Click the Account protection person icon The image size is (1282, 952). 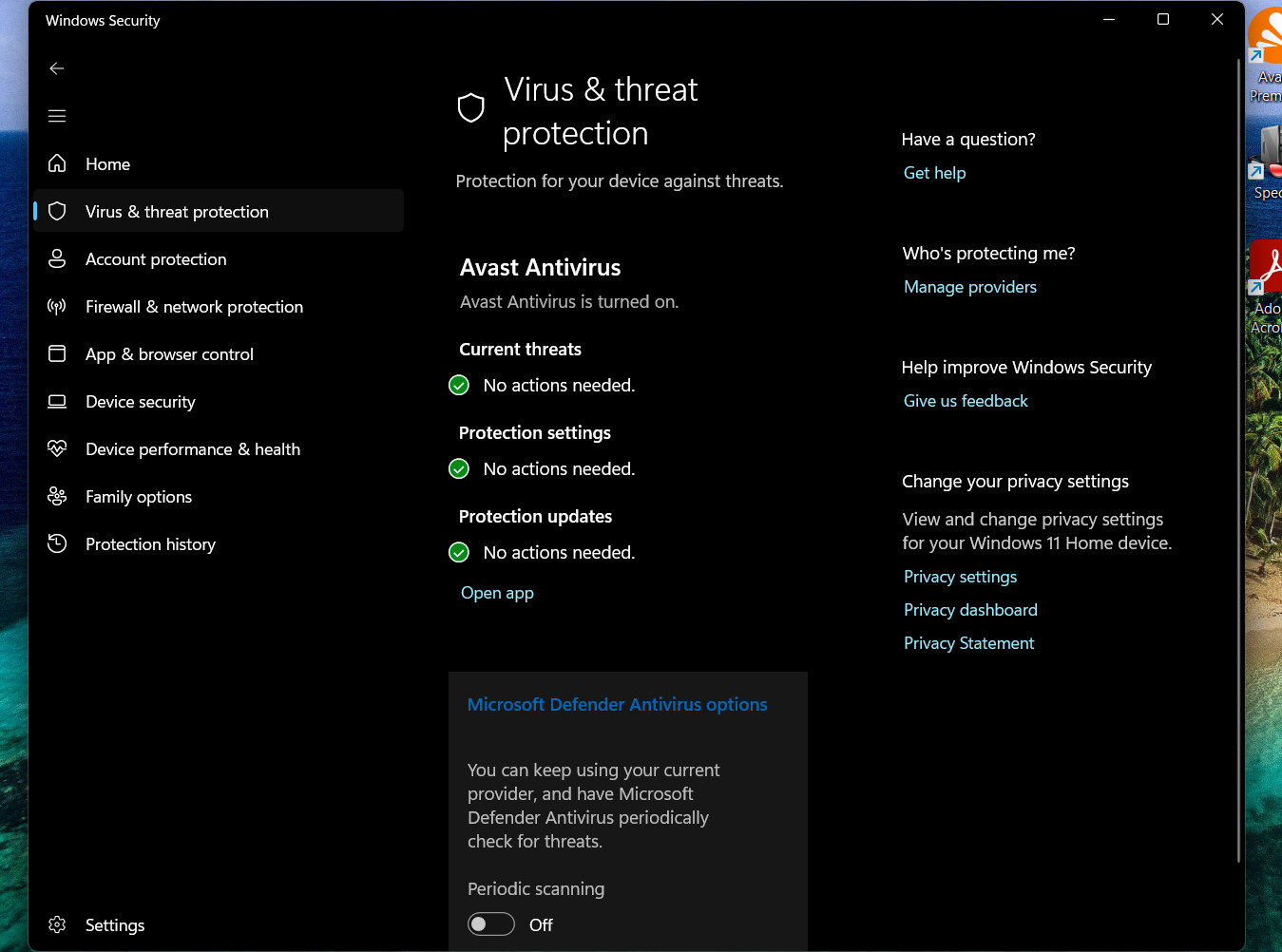tap(57, 258)
